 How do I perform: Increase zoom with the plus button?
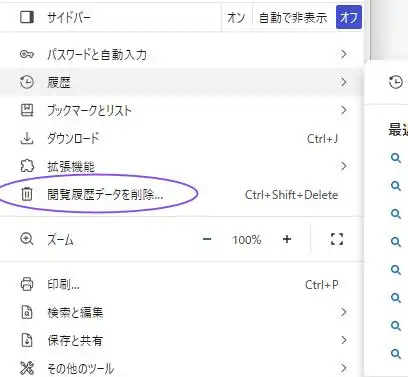[x=287, y=239]
